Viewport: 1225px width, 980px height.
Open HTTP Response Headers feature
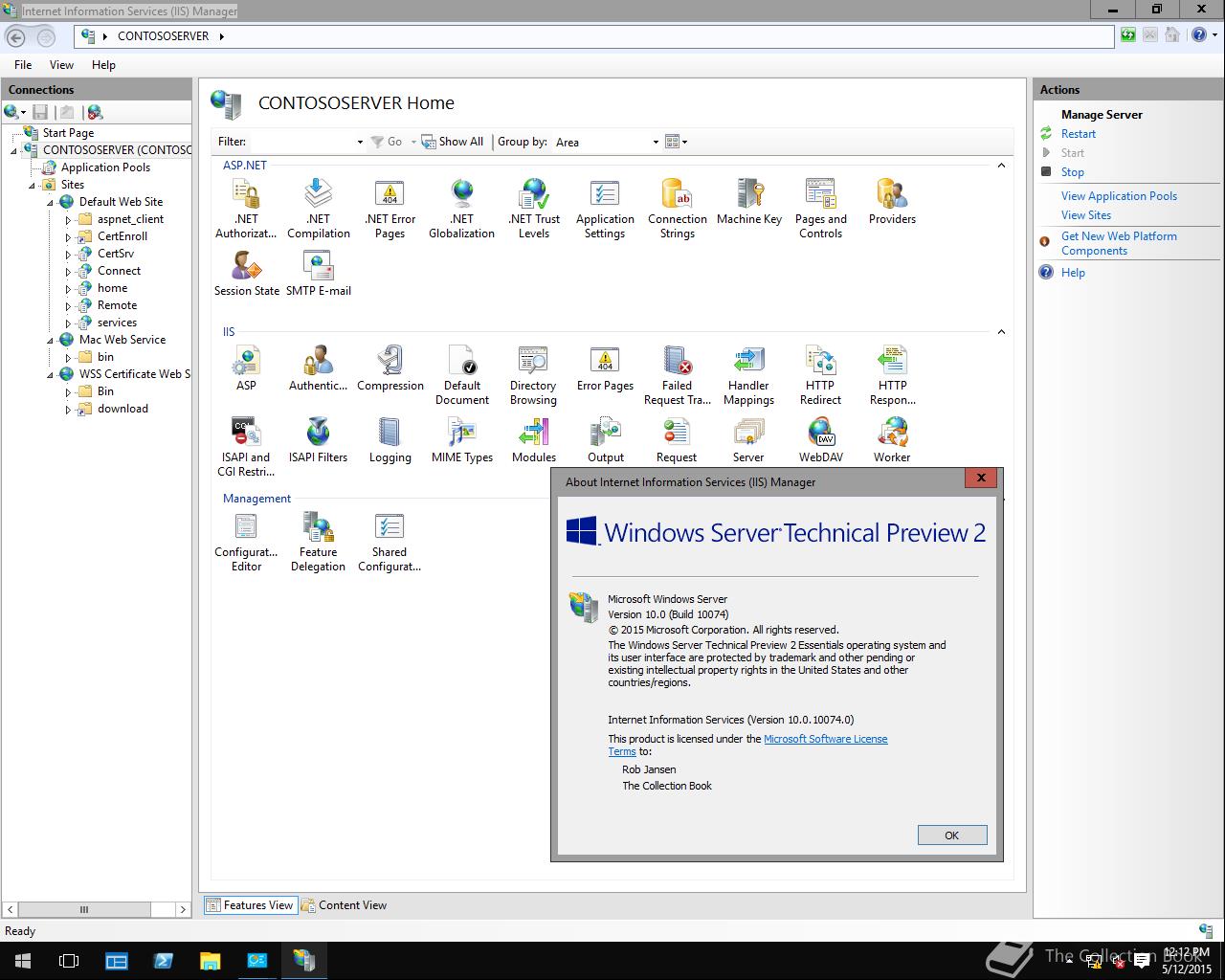click(x=892, y=375)
